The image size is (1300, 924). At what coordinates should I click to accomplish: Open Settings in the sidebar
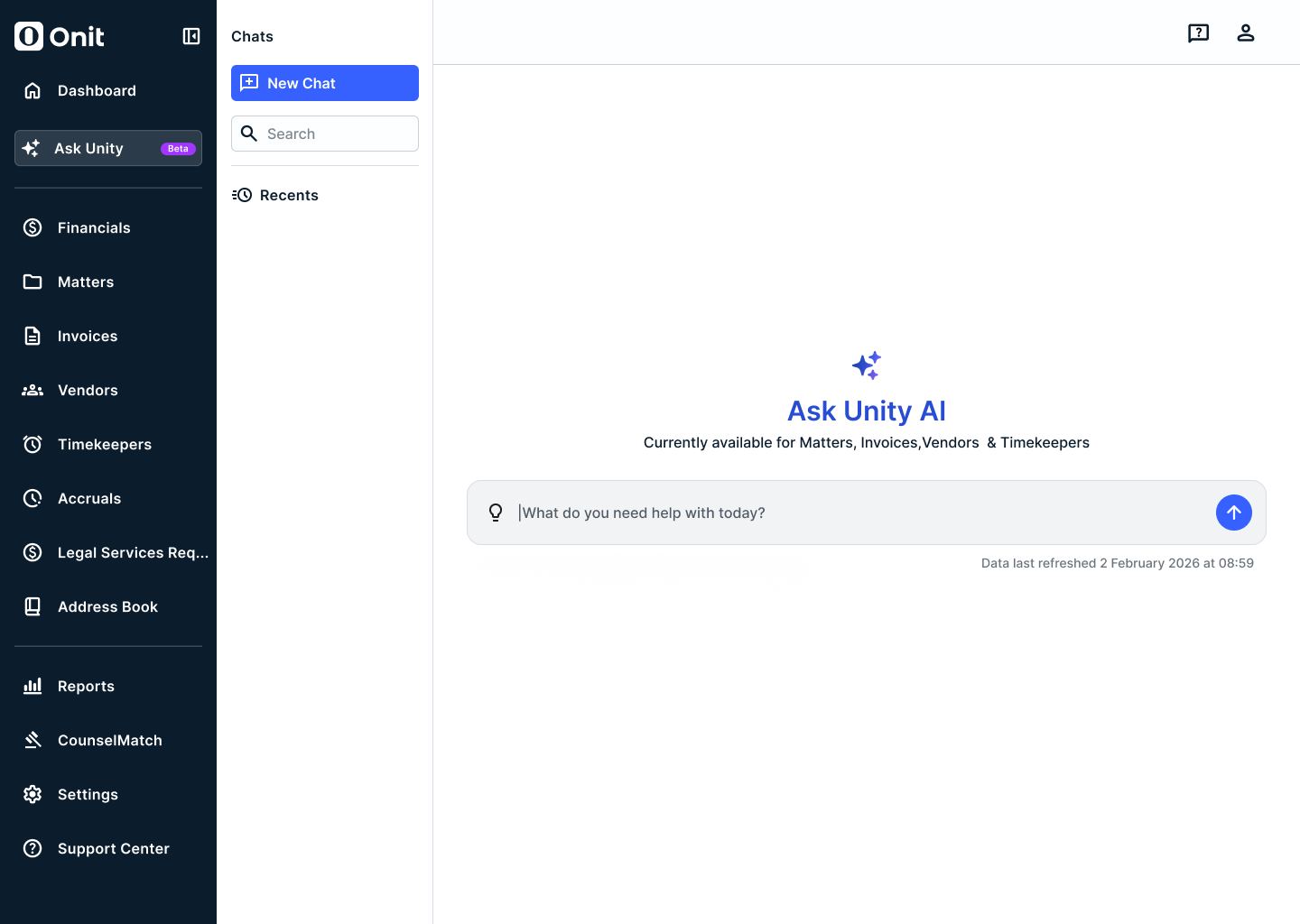[x=88, y=794]
